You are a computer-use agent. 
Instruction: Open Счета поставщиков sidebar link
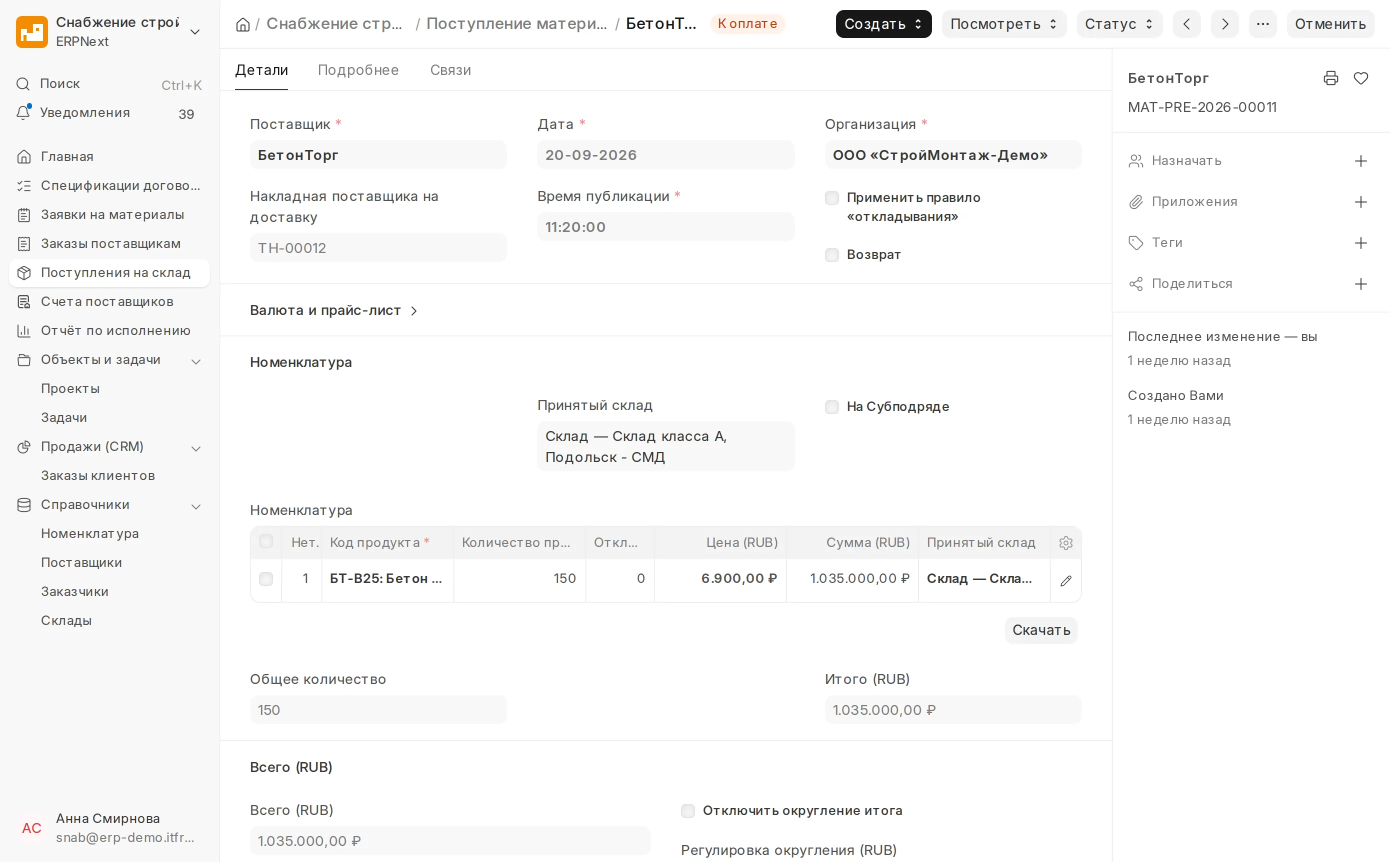coord(109,302)
